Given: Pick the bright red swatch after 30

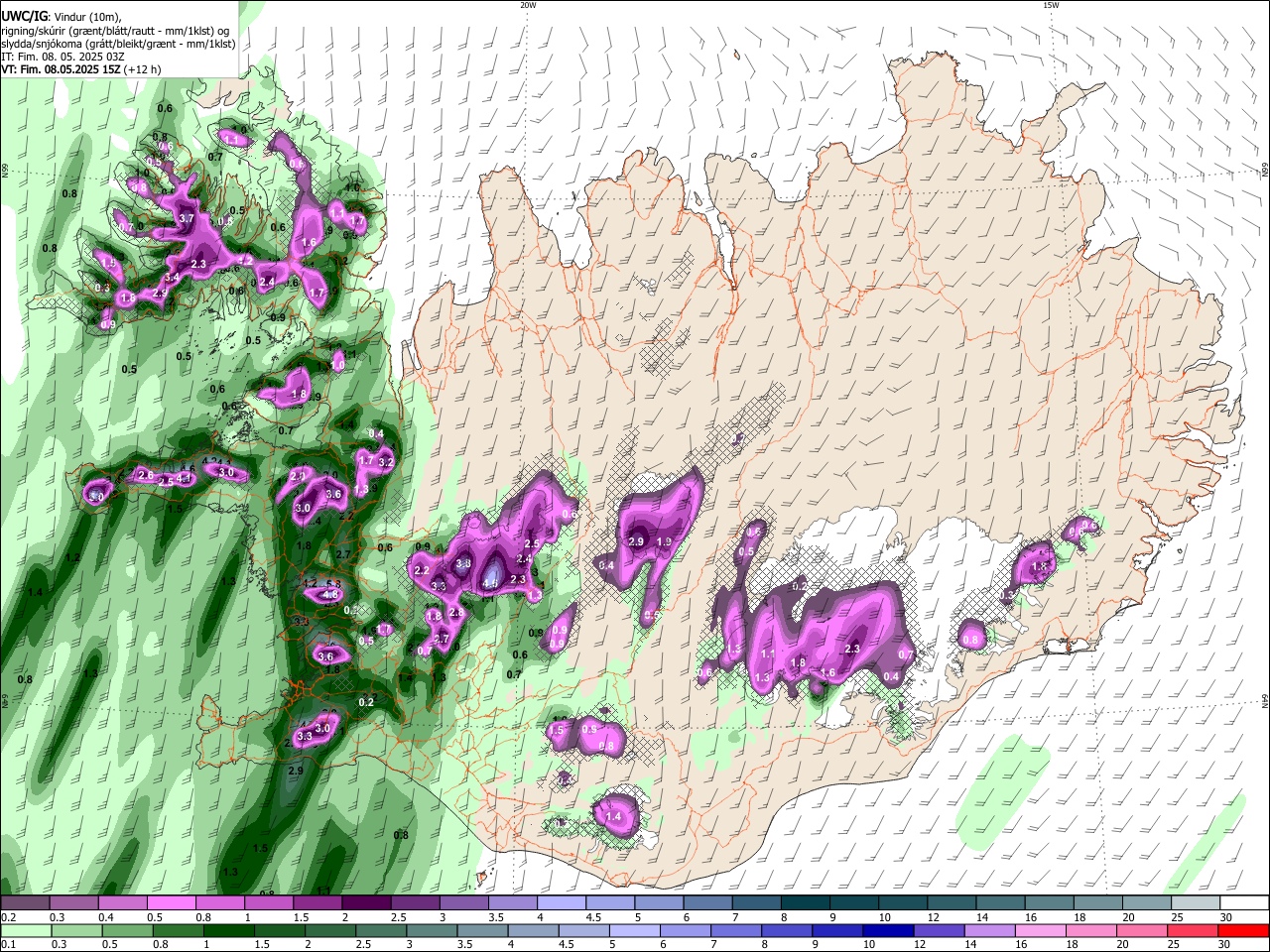Looking at the screenshot, I should click(1244, 931).
